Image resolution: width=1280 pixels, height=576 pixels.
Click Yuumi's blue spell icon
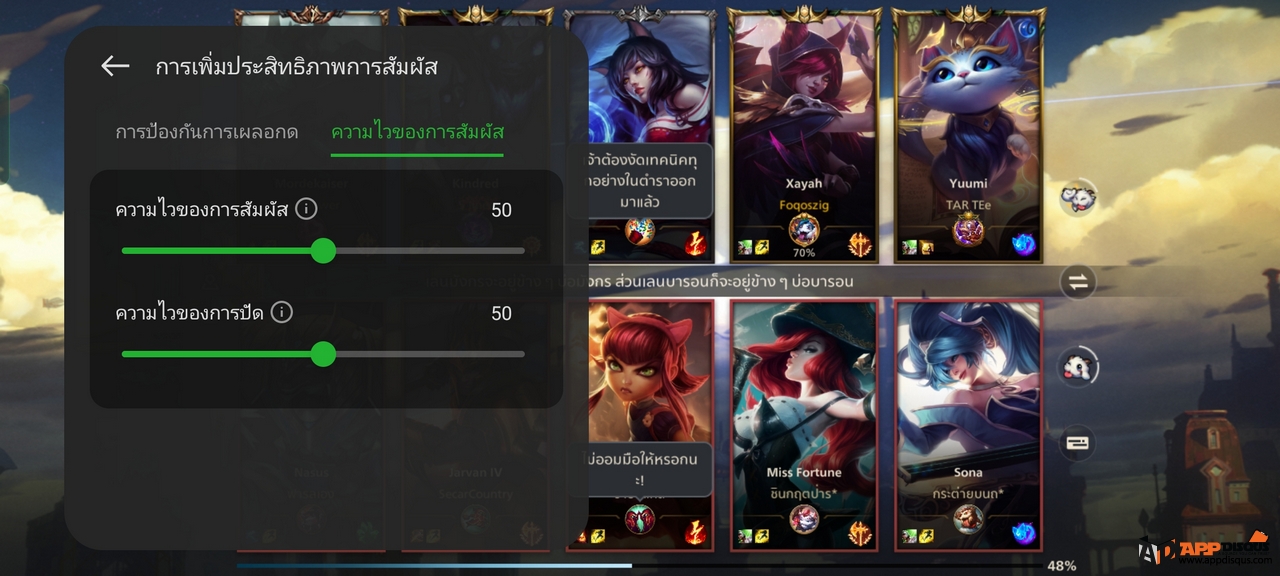1023,245
